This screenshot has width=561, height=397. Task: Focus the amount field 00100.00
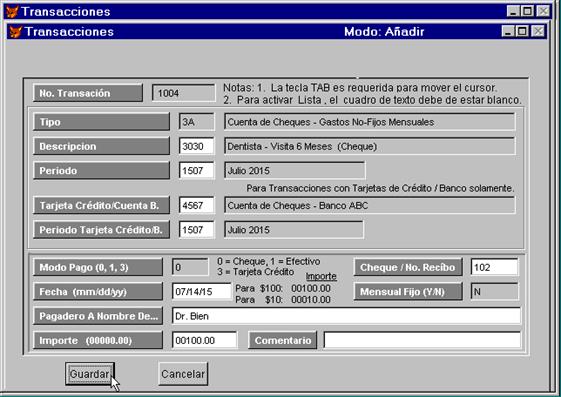coord(205,340)
